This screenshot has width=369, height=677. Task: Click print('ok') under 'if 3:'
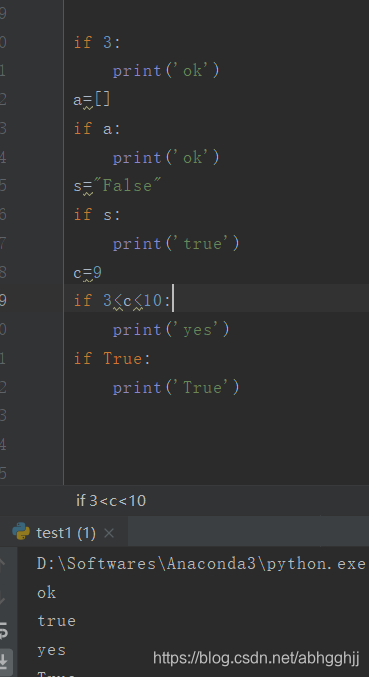click(166, 70)
